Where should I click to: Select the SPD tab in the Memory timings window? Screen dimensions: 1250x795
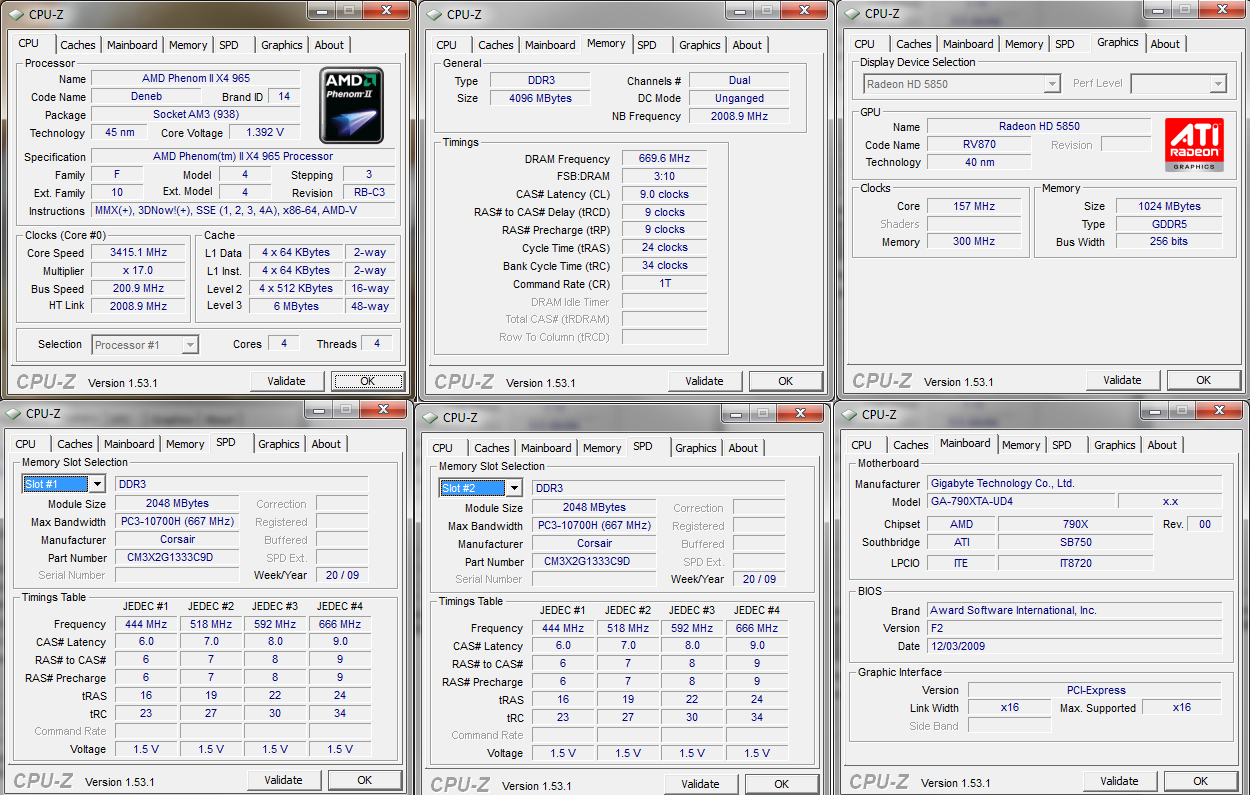click(x=647, y=45)
